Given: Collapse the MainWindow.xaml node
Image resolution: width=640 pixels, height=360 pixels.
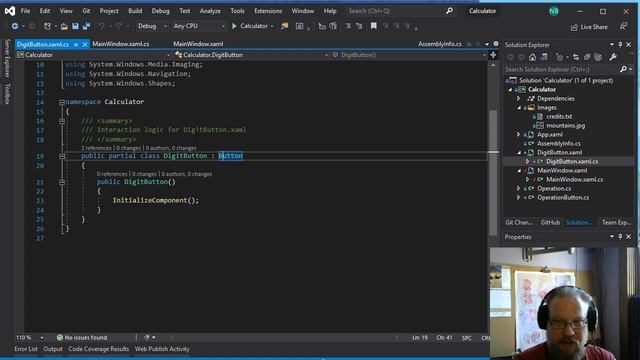Looking at the screenshot, I should 519,171.
